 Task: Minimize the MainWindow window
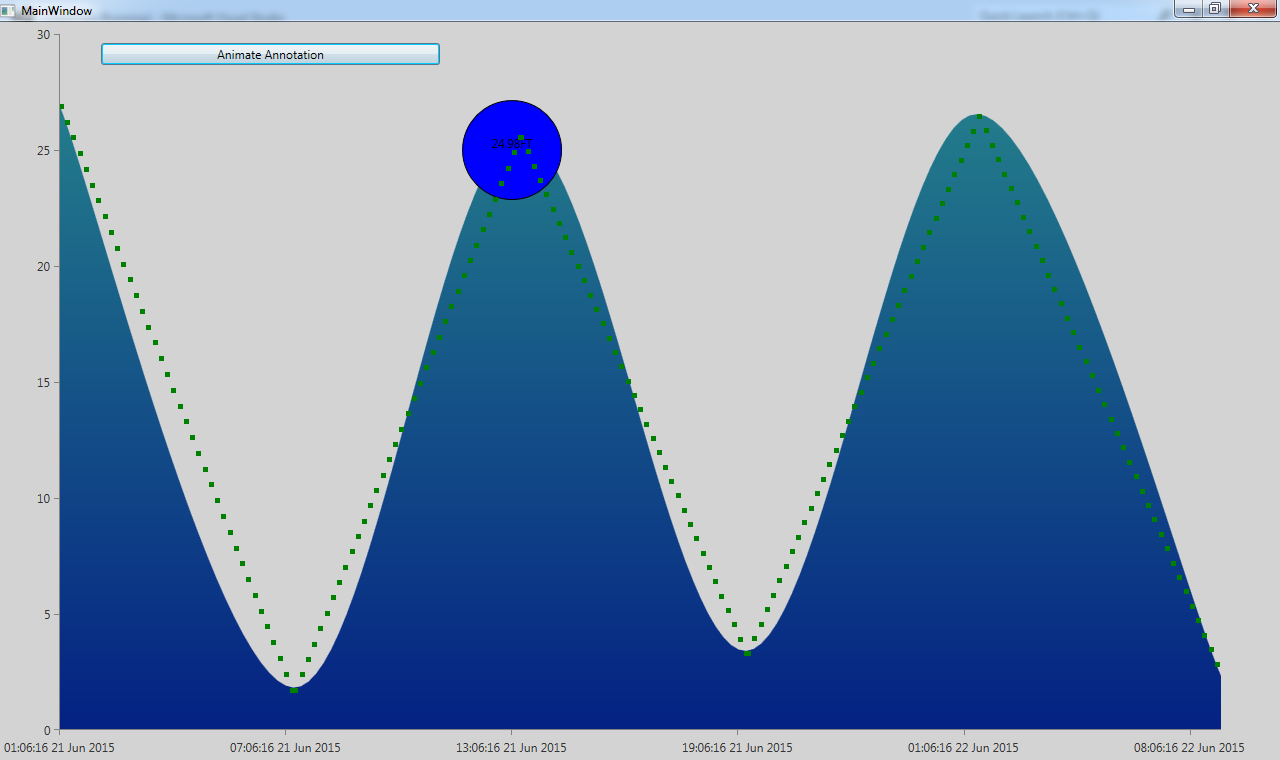coord(1189,8)
